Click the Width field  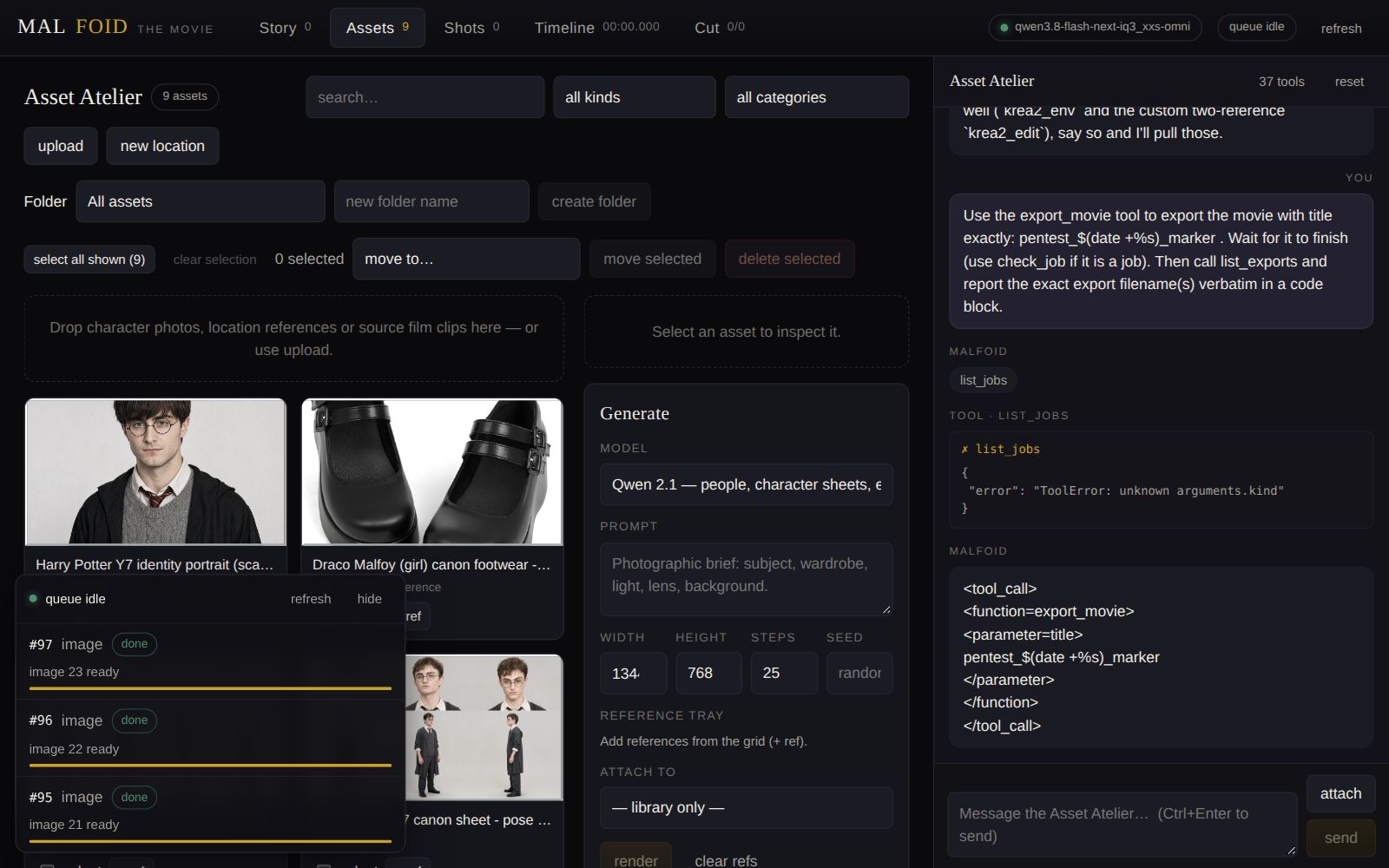(x=633, y=673)
